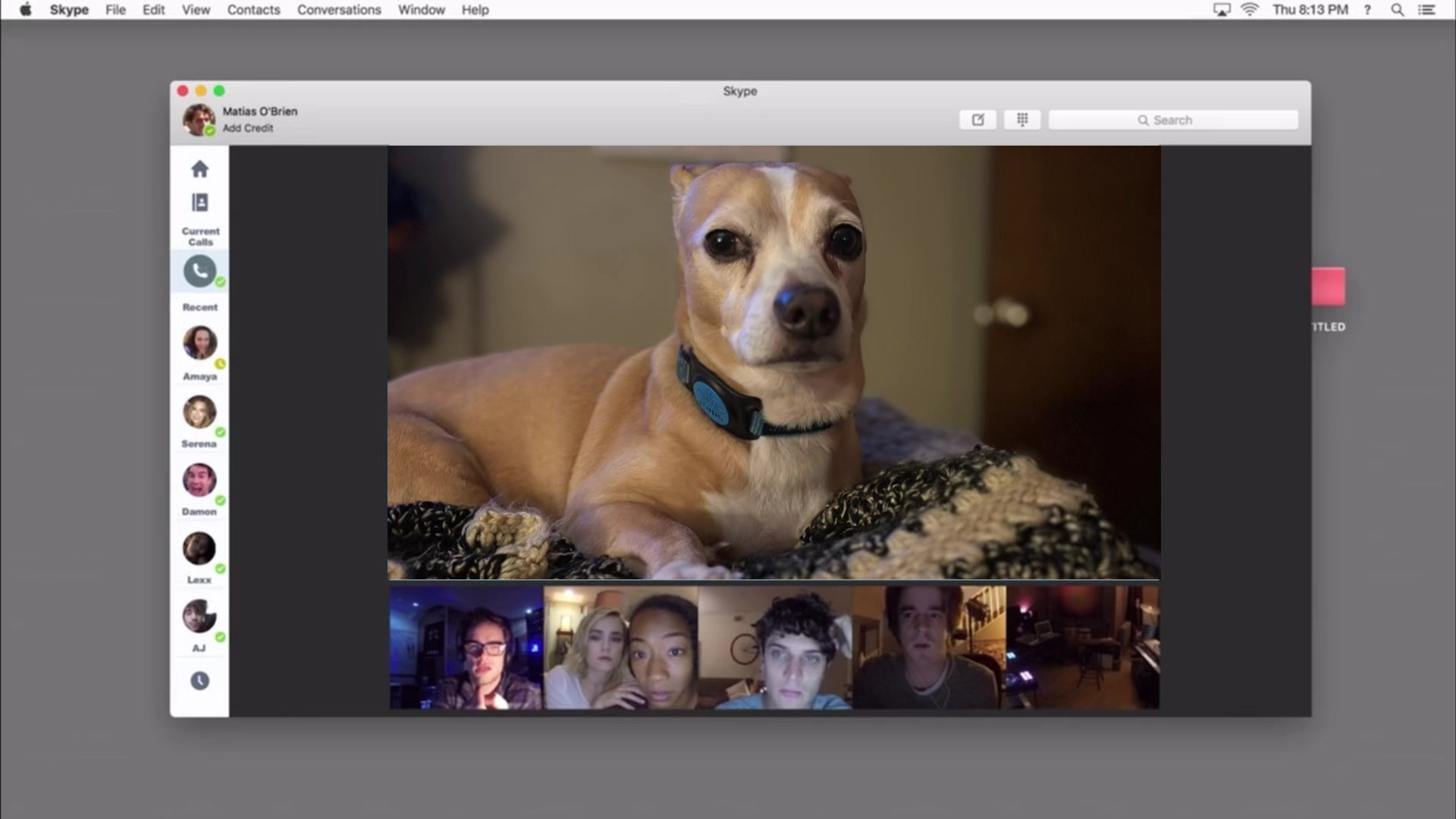Open the Contacts address book
The image size is (1456, 819).
coord(199,202)
